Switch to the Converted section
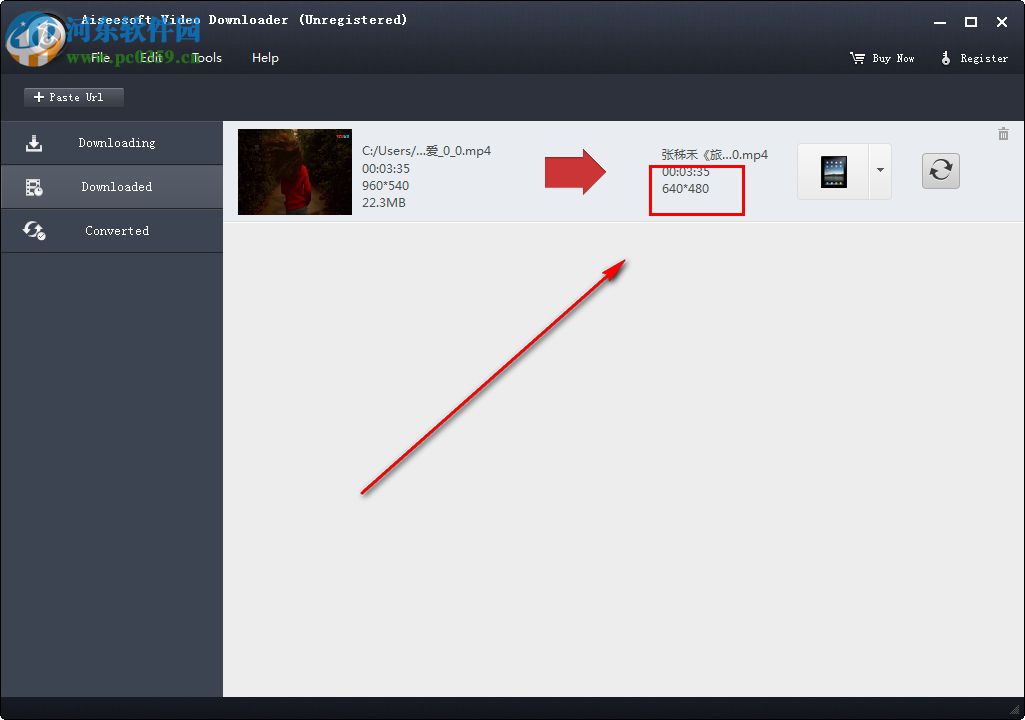 116,230
